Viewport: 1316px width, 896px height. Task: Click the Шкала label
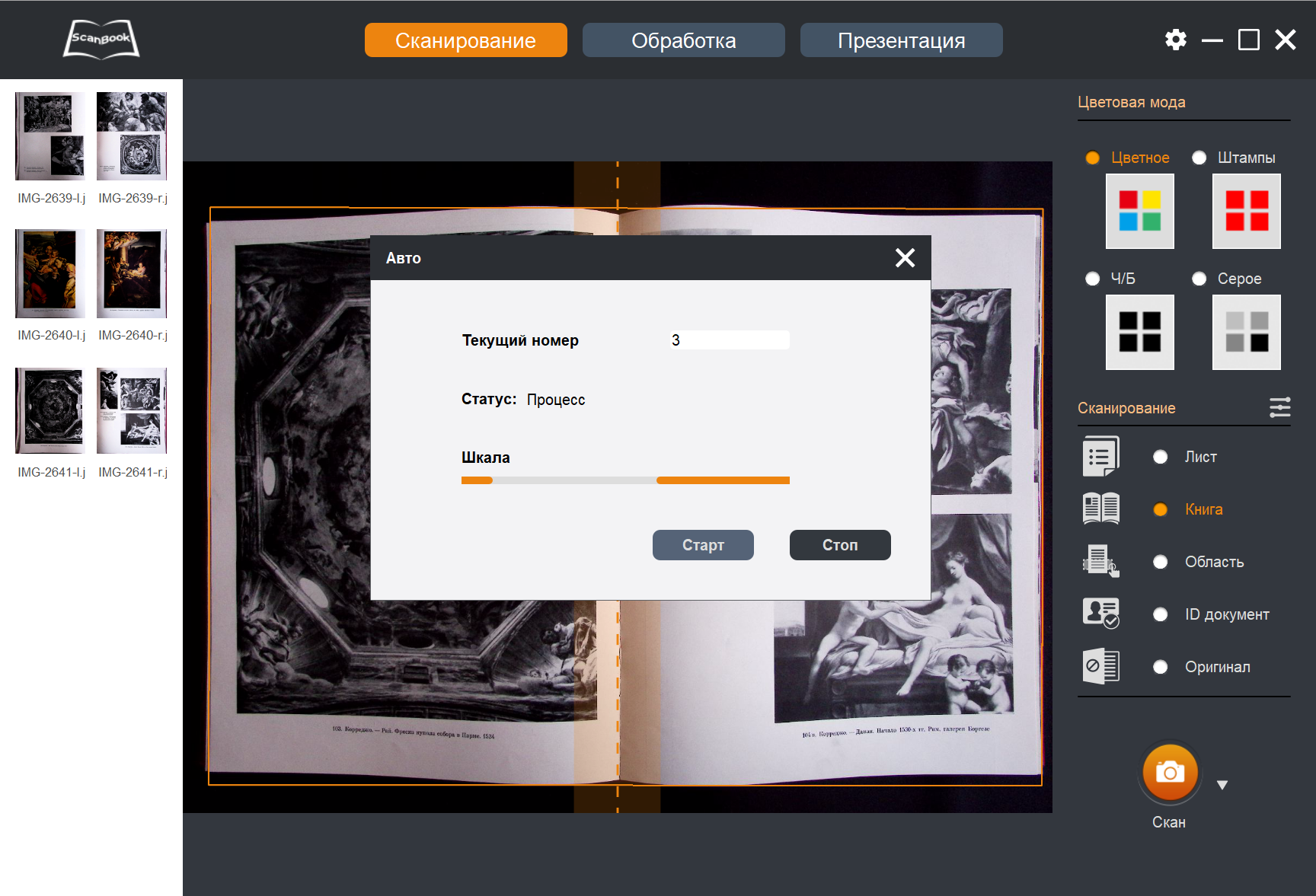tap(486, 458)
